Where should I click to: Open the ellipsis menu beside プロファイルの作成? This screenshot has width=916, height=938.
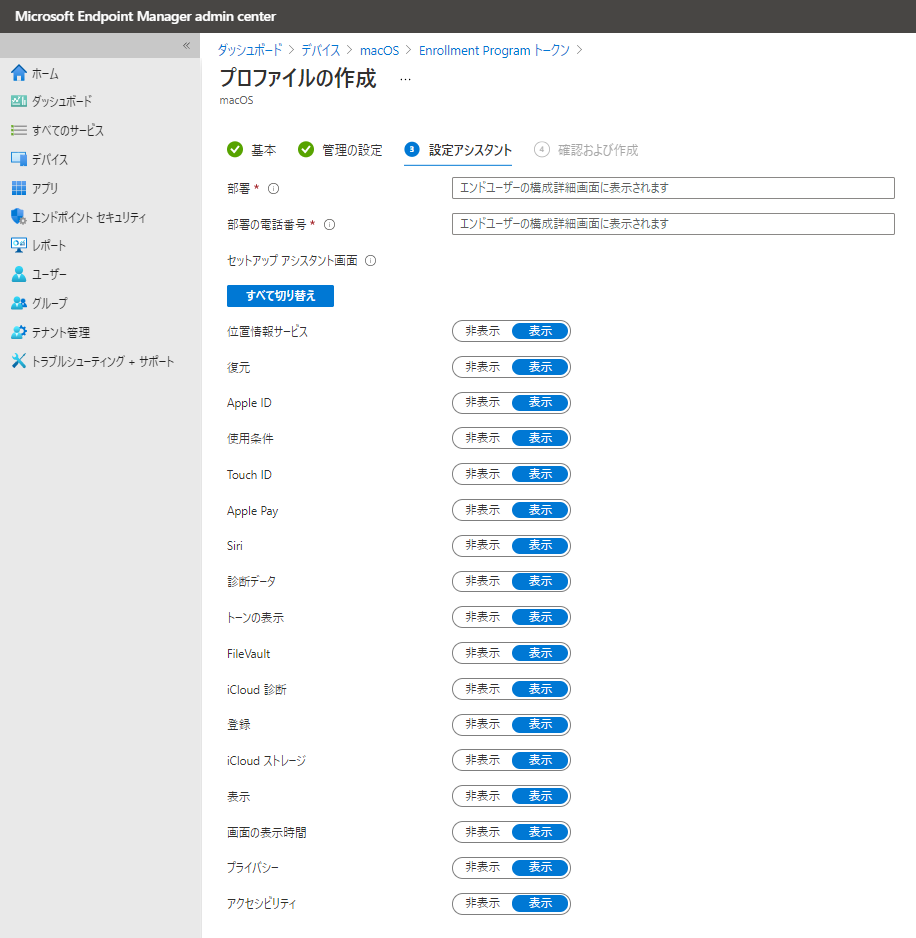pyautogui.click(x=406, y=80)
